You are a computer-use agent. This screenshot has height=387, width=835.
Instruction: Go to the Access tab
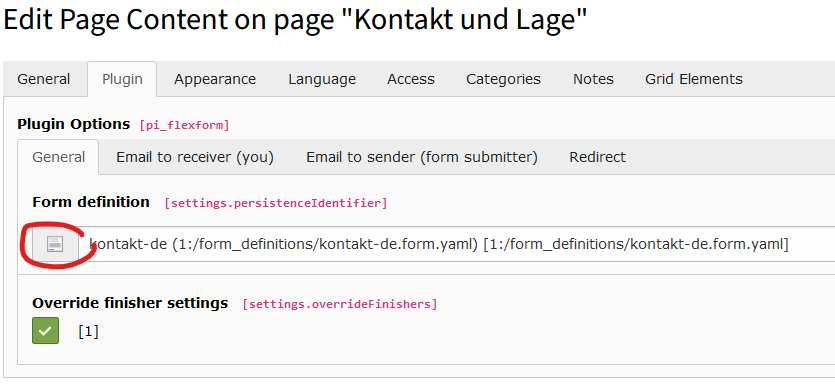coord(411,79)
